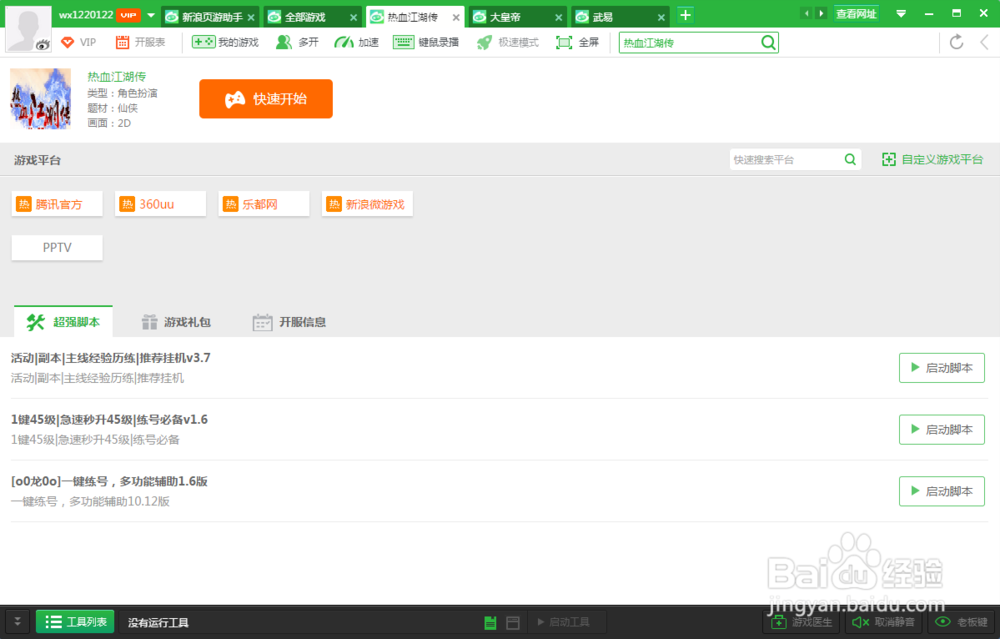Switch to the 开服信息 tab
The width and height of the screenshot is (1000, 639).
click(x=289, y=322)
